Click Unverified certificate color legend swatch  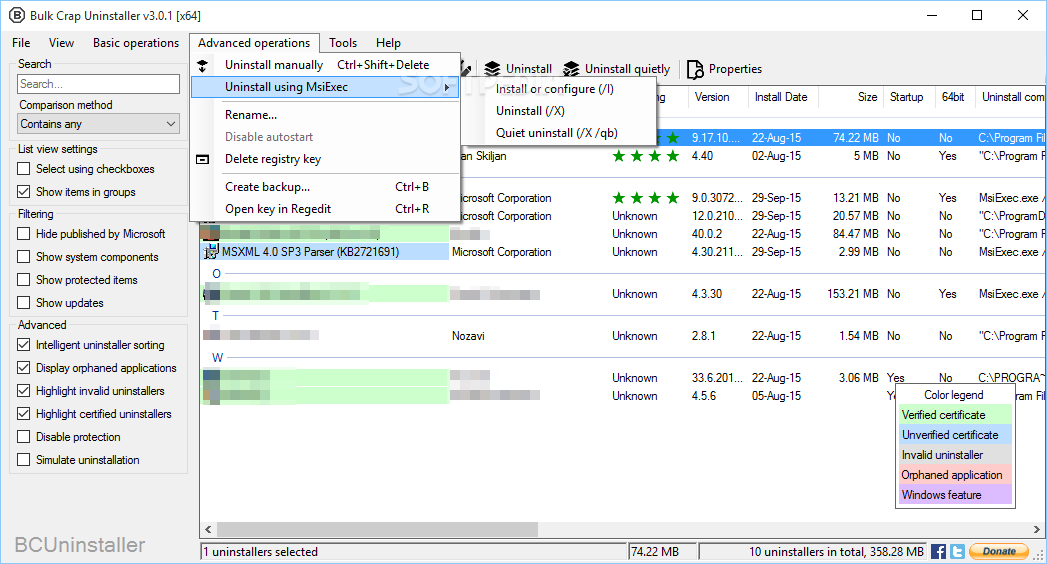coord(956,435)
